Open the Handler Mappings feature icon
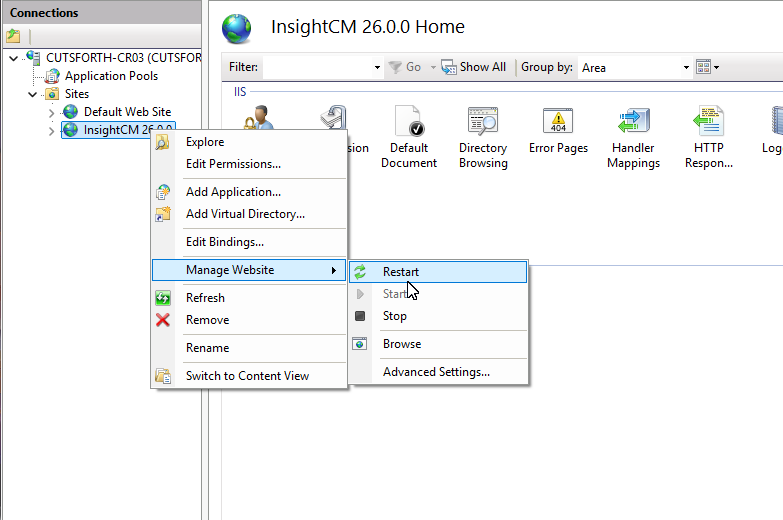 [633, 121]
